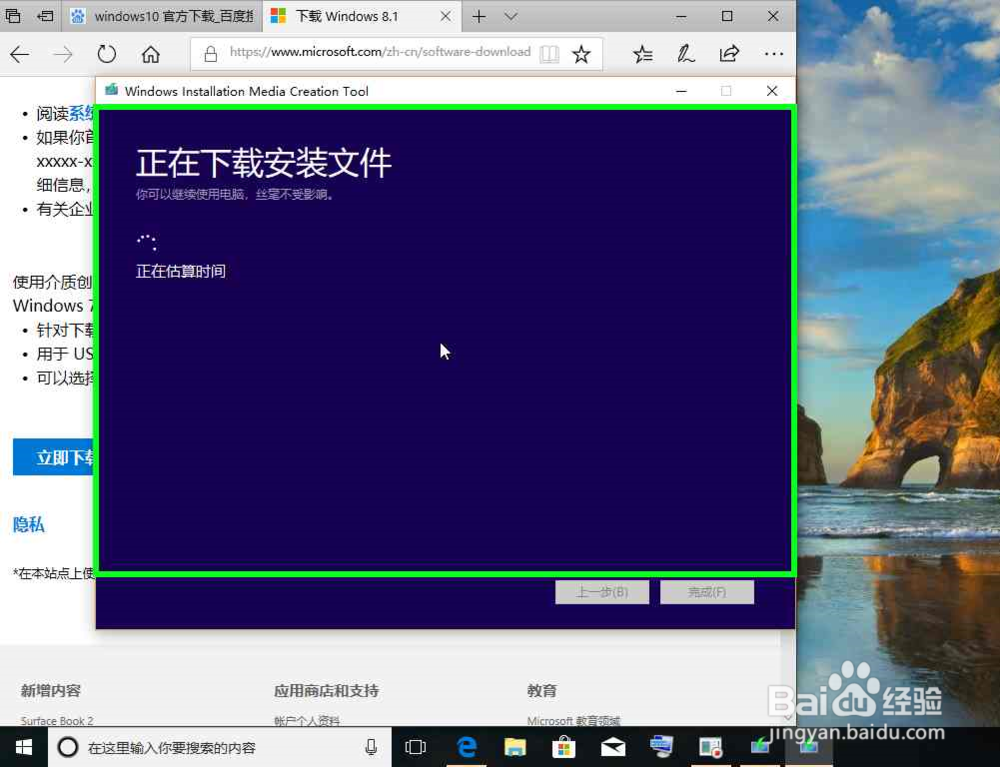Image resolution: width=1000 pixels, height=767 pixels.
Task: Click the 立即下载 button on webpage
Action: point(54,457)
